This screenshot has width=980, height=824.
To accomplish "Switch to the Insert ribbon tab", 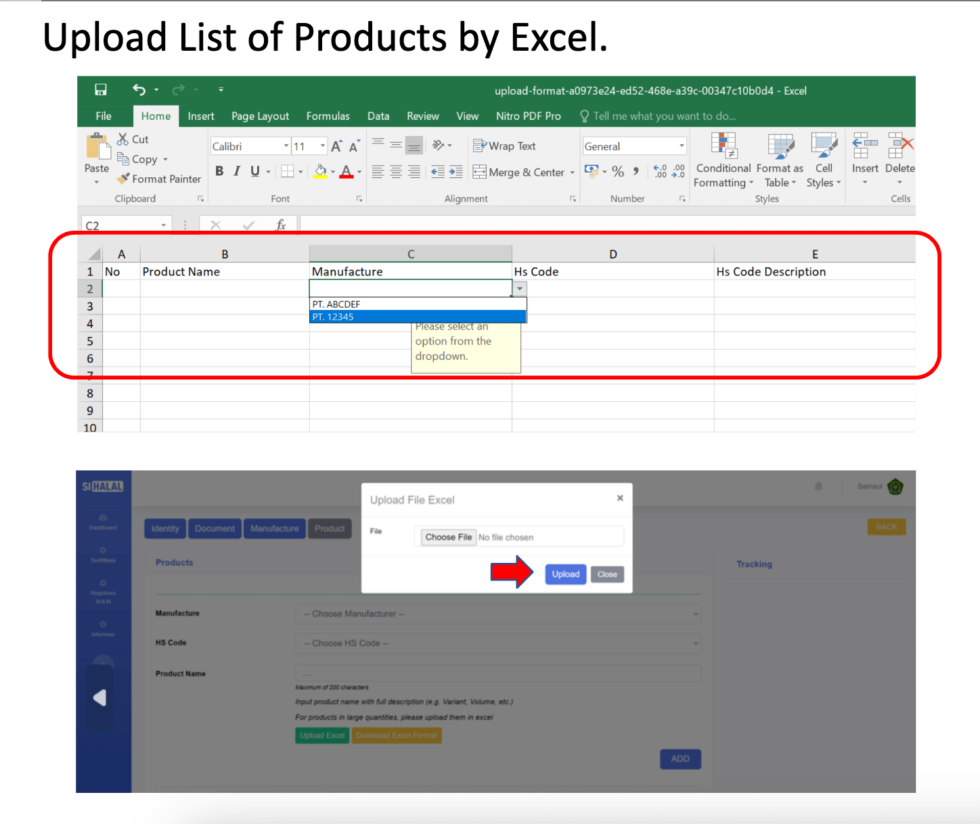I will [201, 116].
